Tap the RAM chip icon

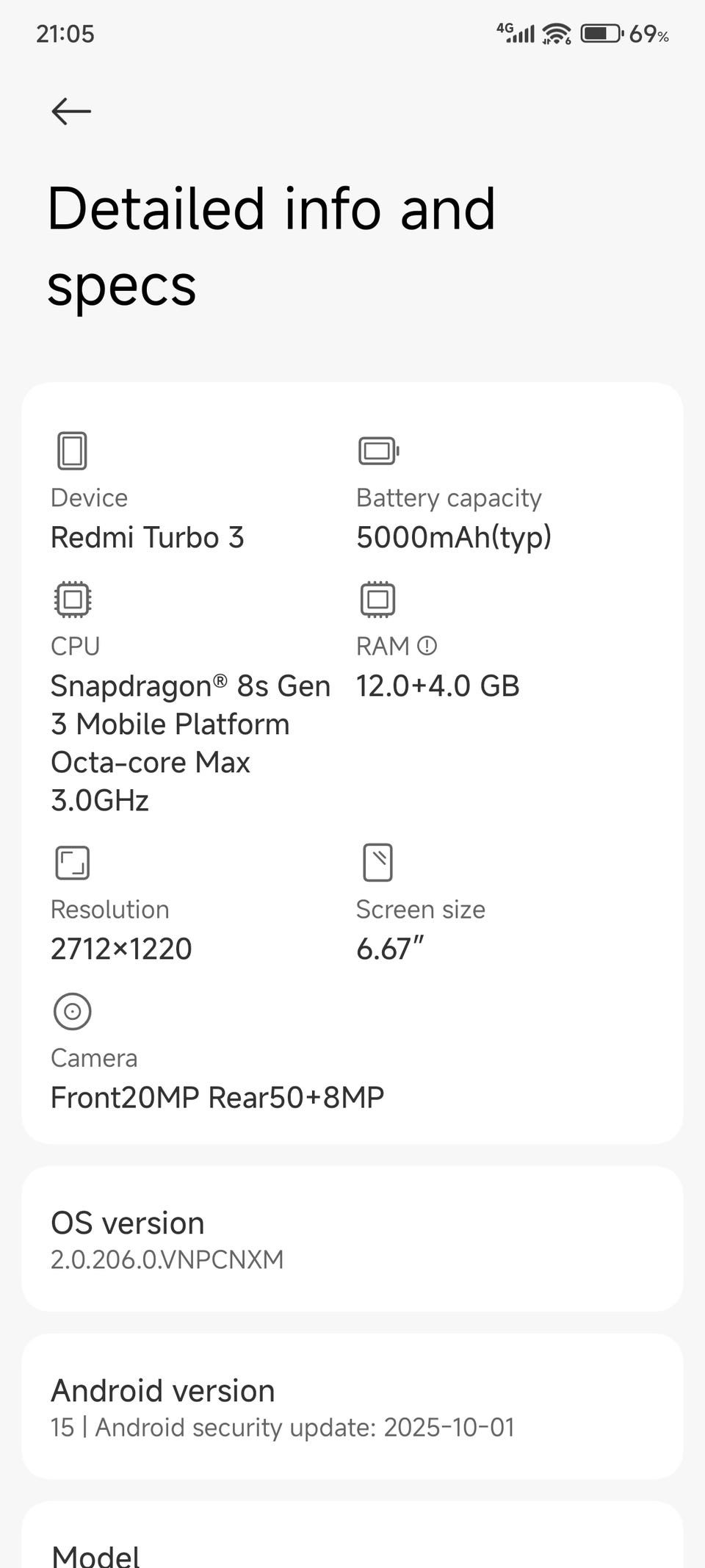click(377, 600)
